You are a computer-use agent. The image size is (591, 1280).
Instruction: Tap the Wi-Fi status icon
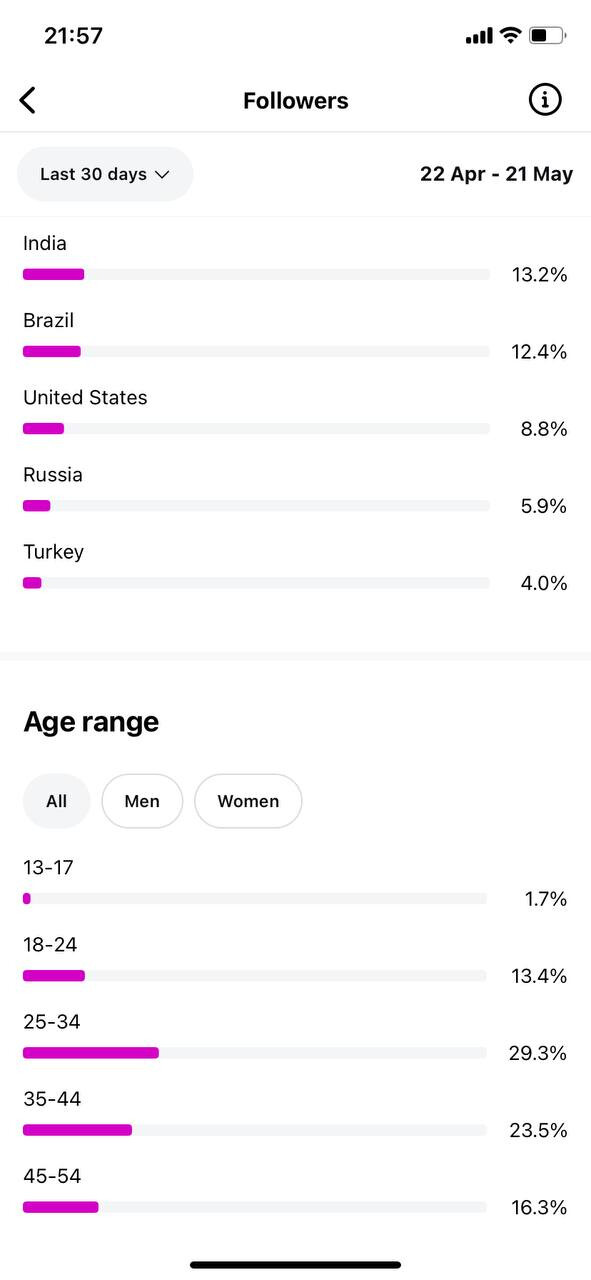pyautogui.click(x=510, y=36)
